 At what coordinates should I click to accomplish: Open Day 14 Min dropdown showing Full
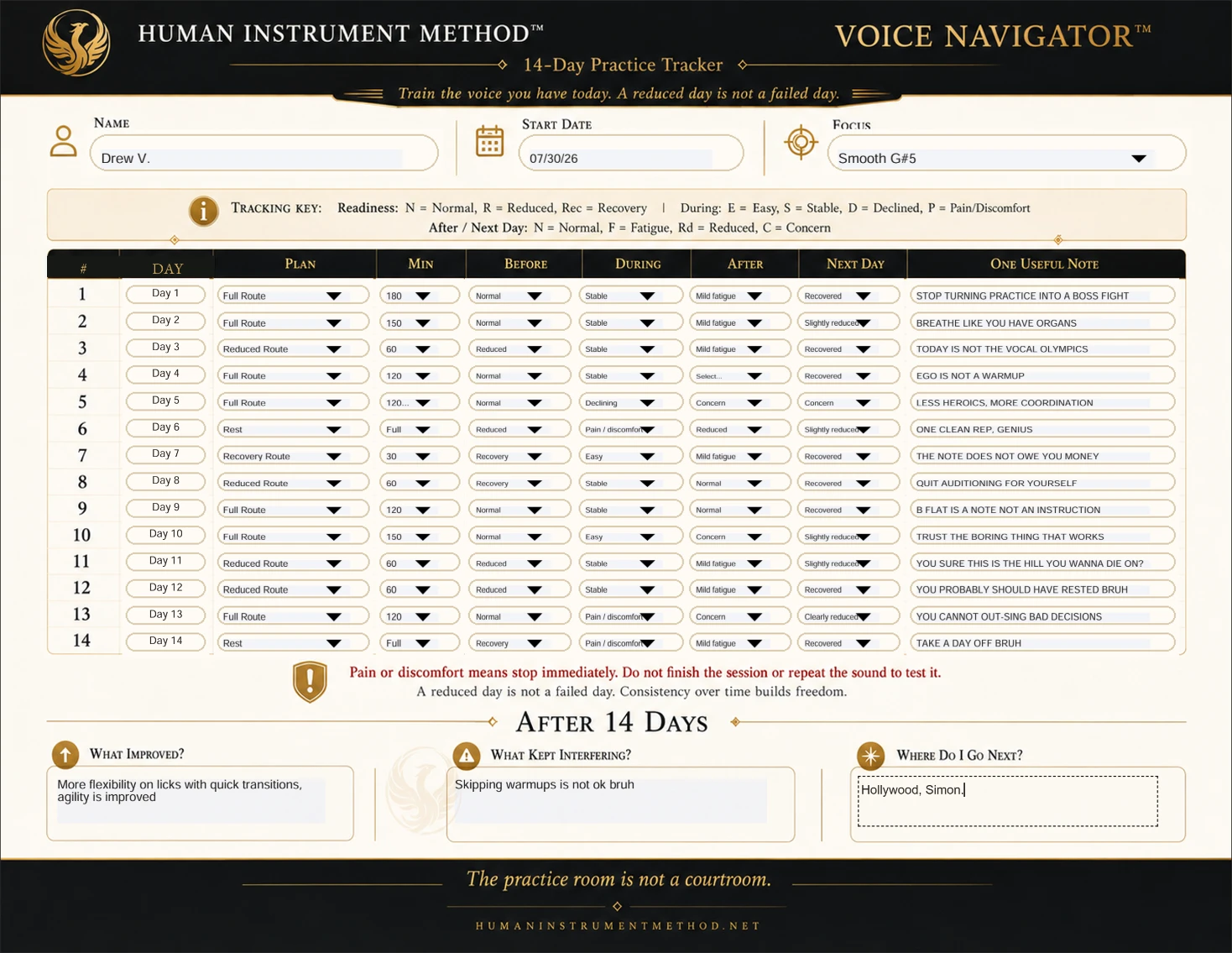(x=419, y=643)
